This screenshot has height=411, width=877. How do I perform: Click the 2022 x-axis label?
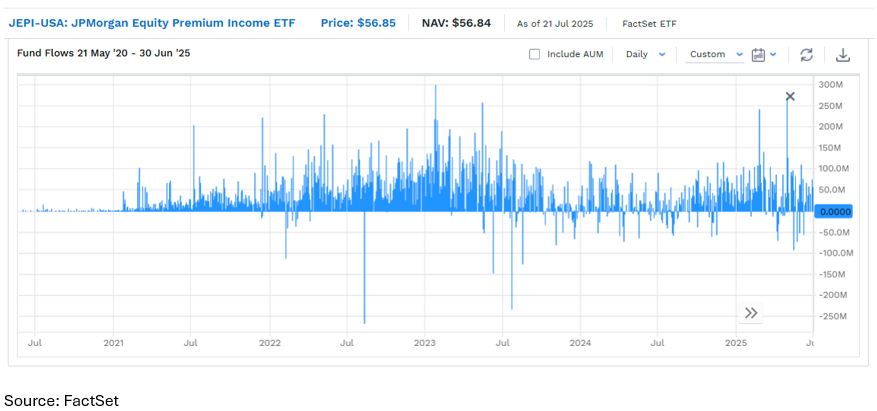pyautogui.click(x=270, y=341)
